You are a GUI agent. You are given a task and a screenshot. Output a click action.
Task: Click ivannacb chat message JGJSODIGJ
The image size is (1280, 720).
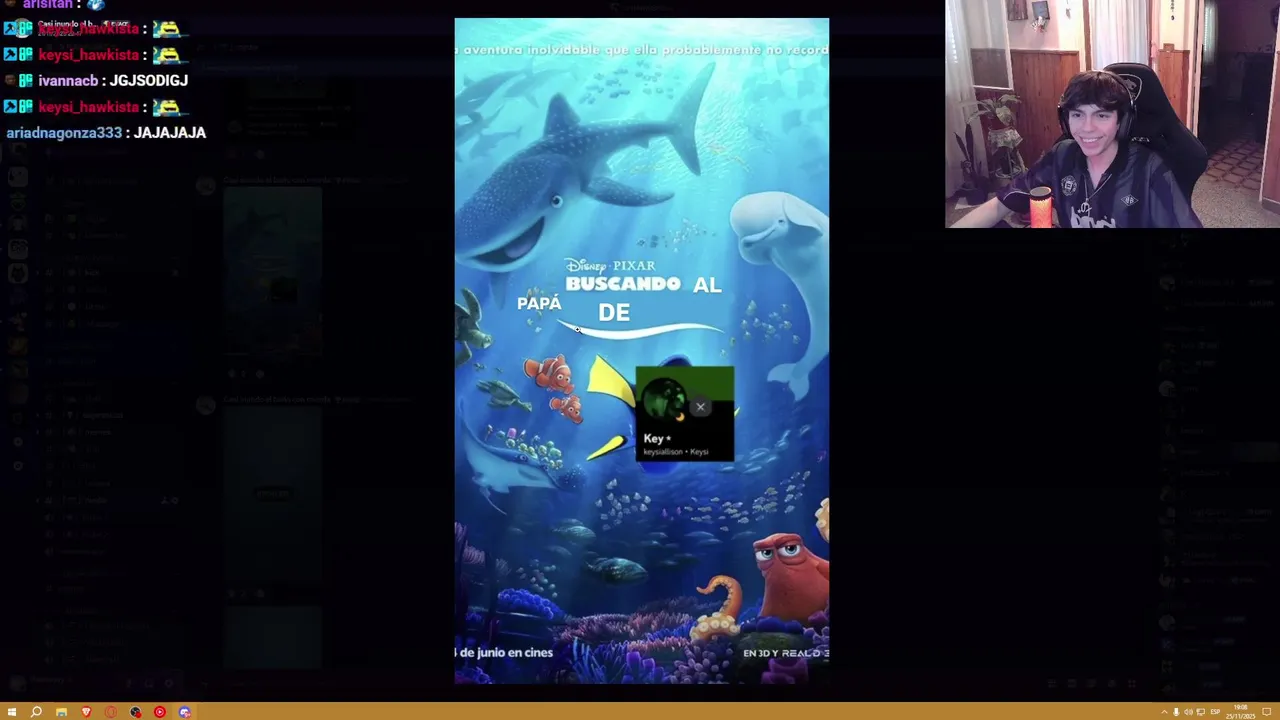(150, 80)
